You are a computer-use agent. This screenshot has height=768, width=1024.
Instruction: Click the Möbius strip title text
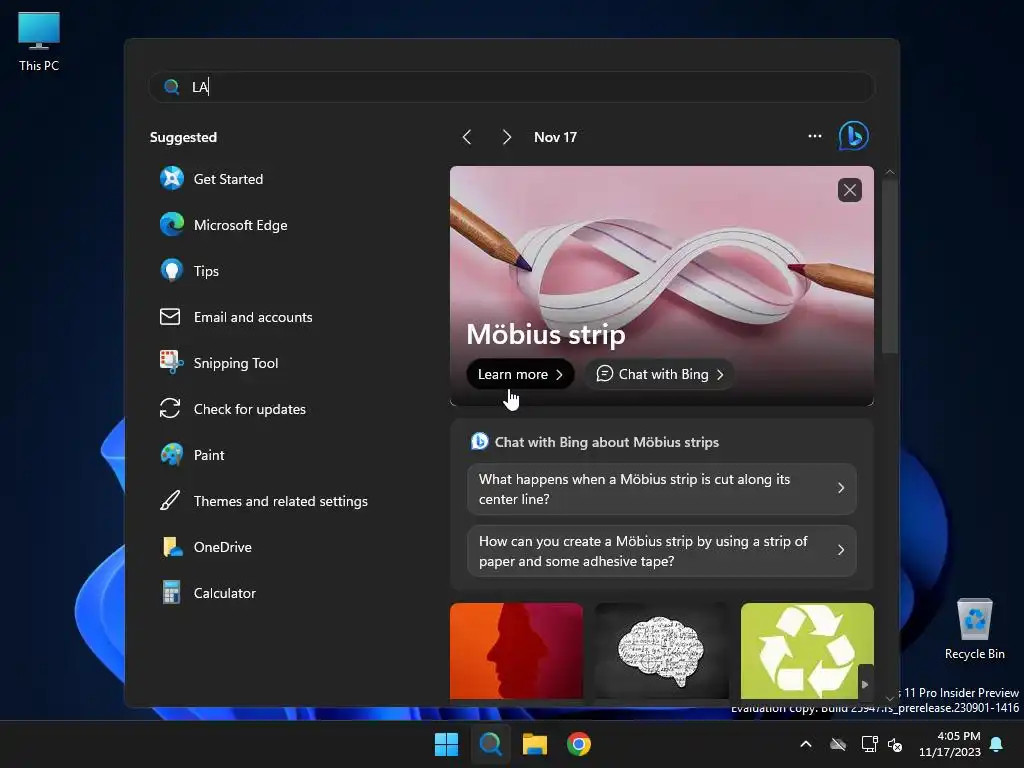tap(546, 334)
